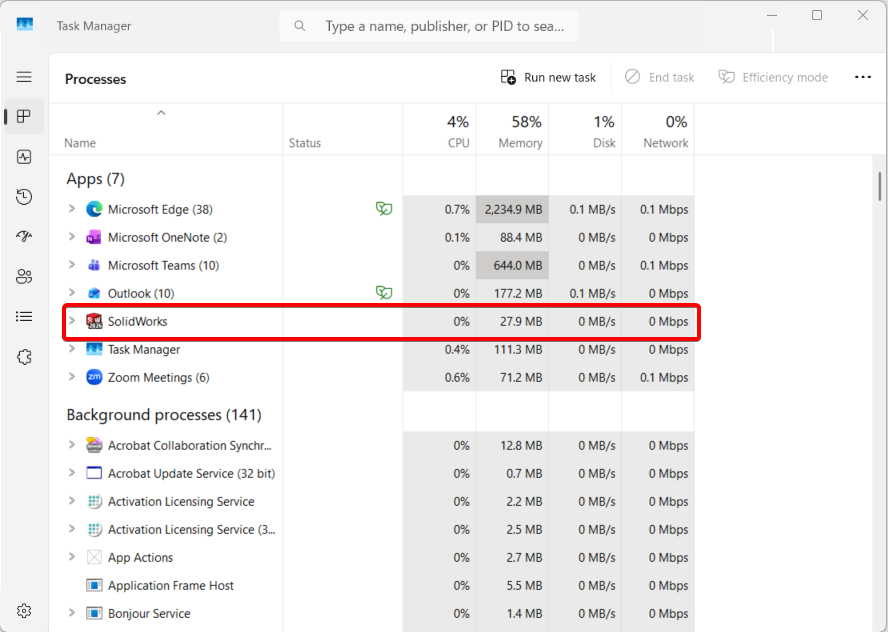Select Task Manager's 111.3 MB memory cell
Screen dimensions: 888x632
click(x=512, y=349)
